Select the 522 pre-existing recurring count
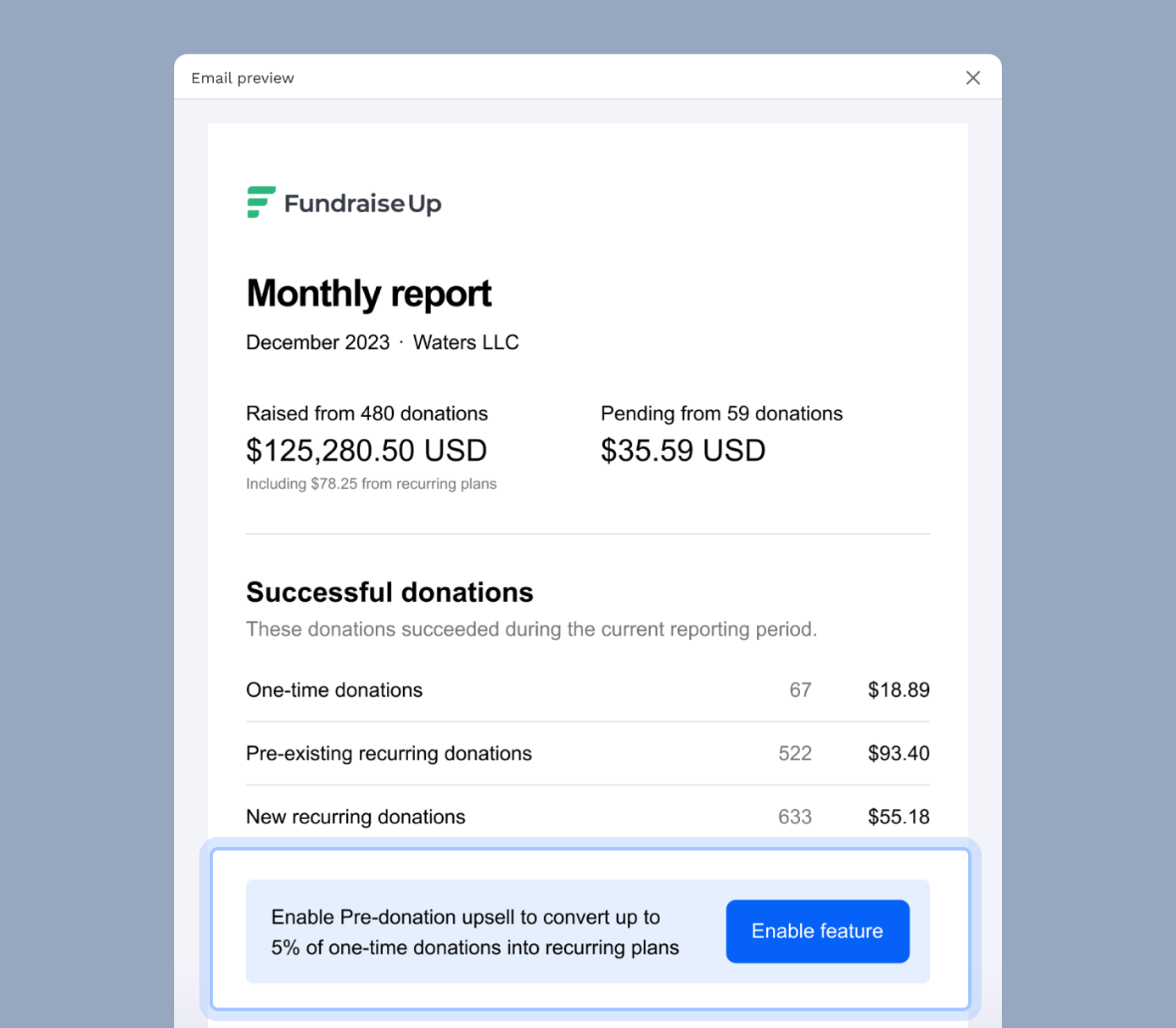Screen dimensions: 1176x1028 click(x=795, y=754)
